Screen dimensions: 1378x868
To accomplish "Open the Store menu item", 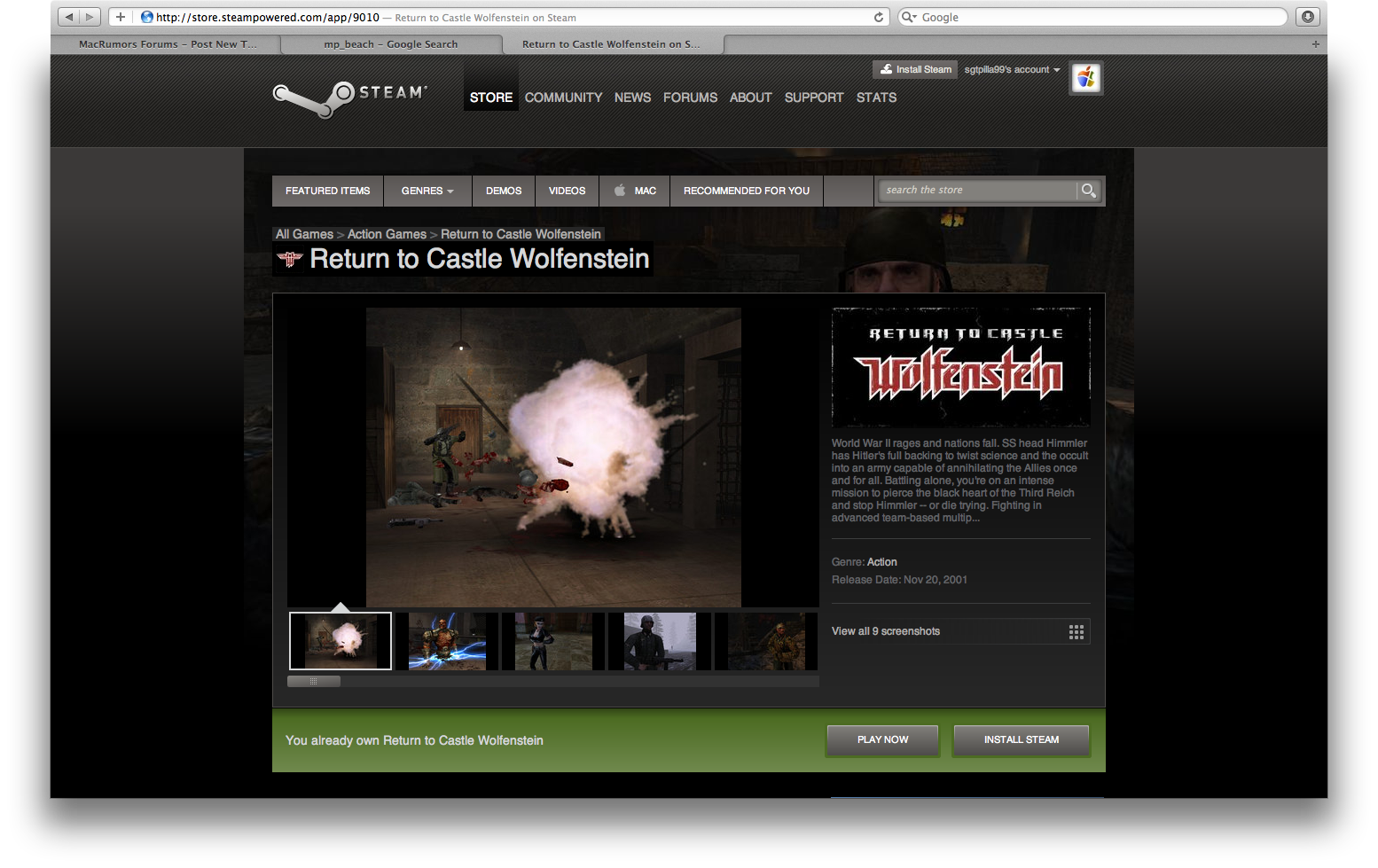I will click(491, 98).
